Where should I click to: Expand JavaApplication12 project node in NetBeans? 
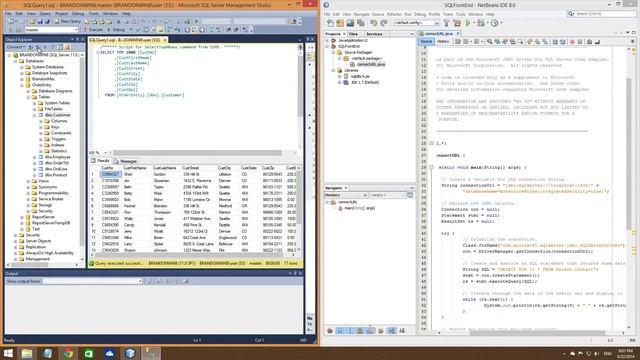[x=327, y=40]
